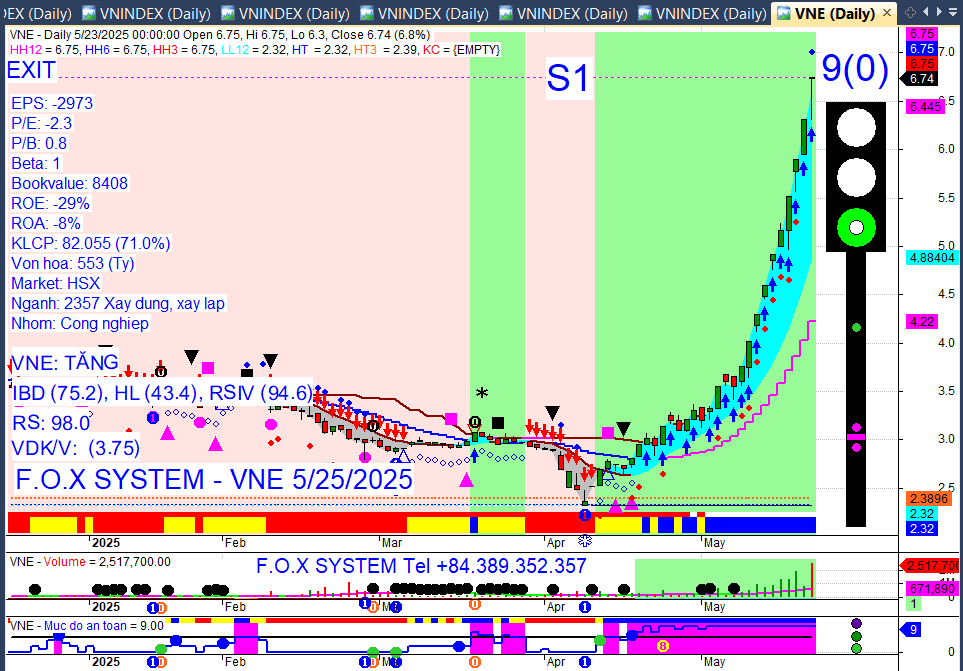
Task: Click the Muc do an toan = 9.00 label
Action: [x=87, y=626]
